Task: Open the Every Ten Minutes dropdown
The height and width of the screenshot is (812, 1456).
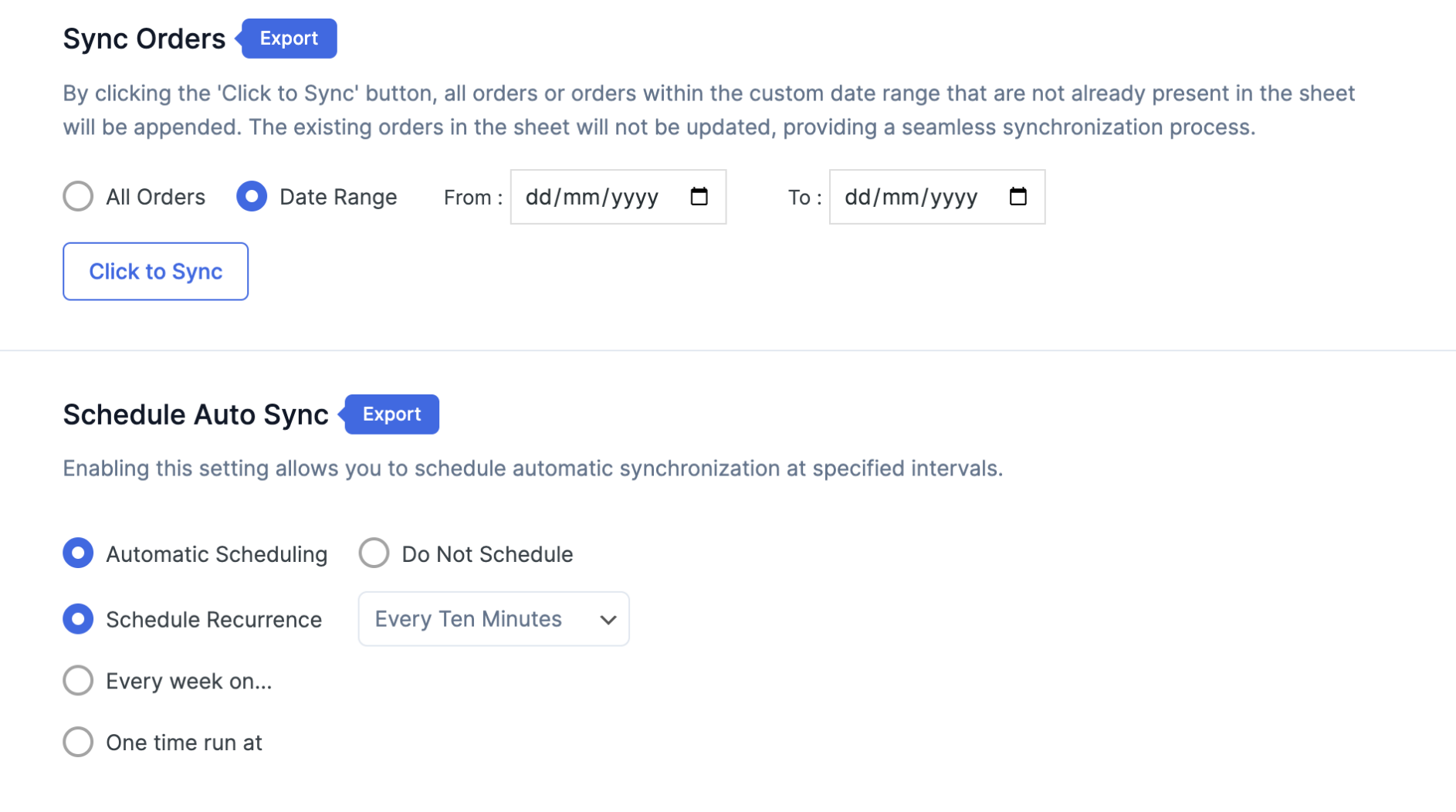Action: pyautogui.click(x=493, y=619)
